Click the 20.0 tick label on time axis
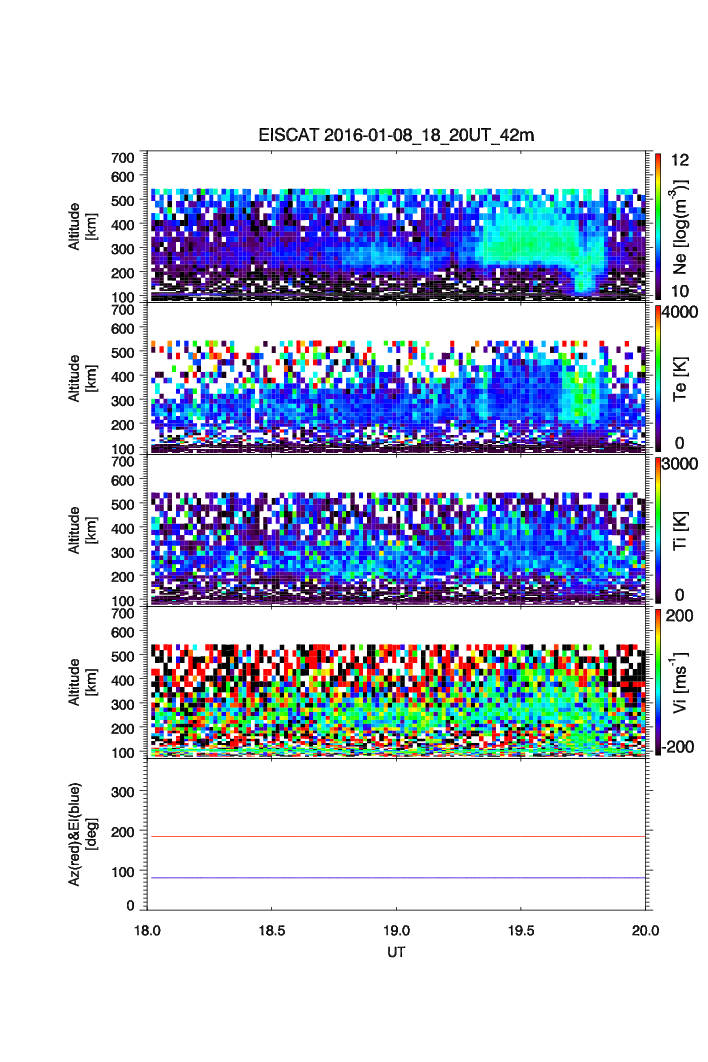Screen dimensions: 708x1062 [x=645, y=930]
